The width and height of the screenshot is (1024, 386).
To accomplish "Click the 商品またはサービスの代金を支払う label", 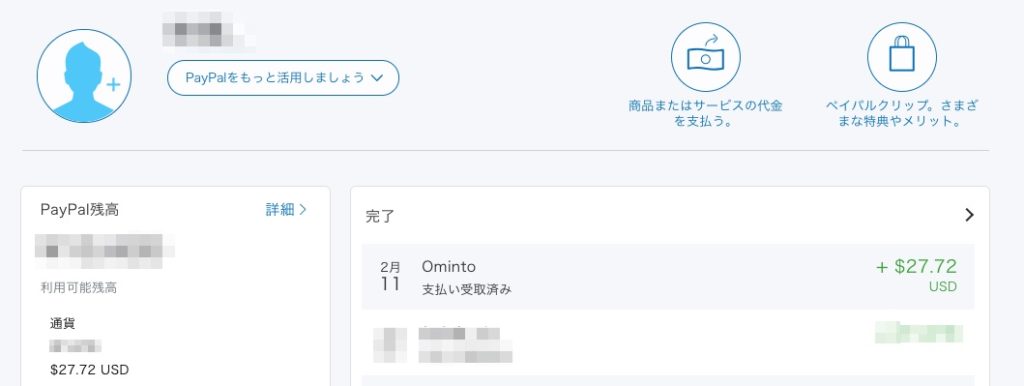I will (705, 114).
